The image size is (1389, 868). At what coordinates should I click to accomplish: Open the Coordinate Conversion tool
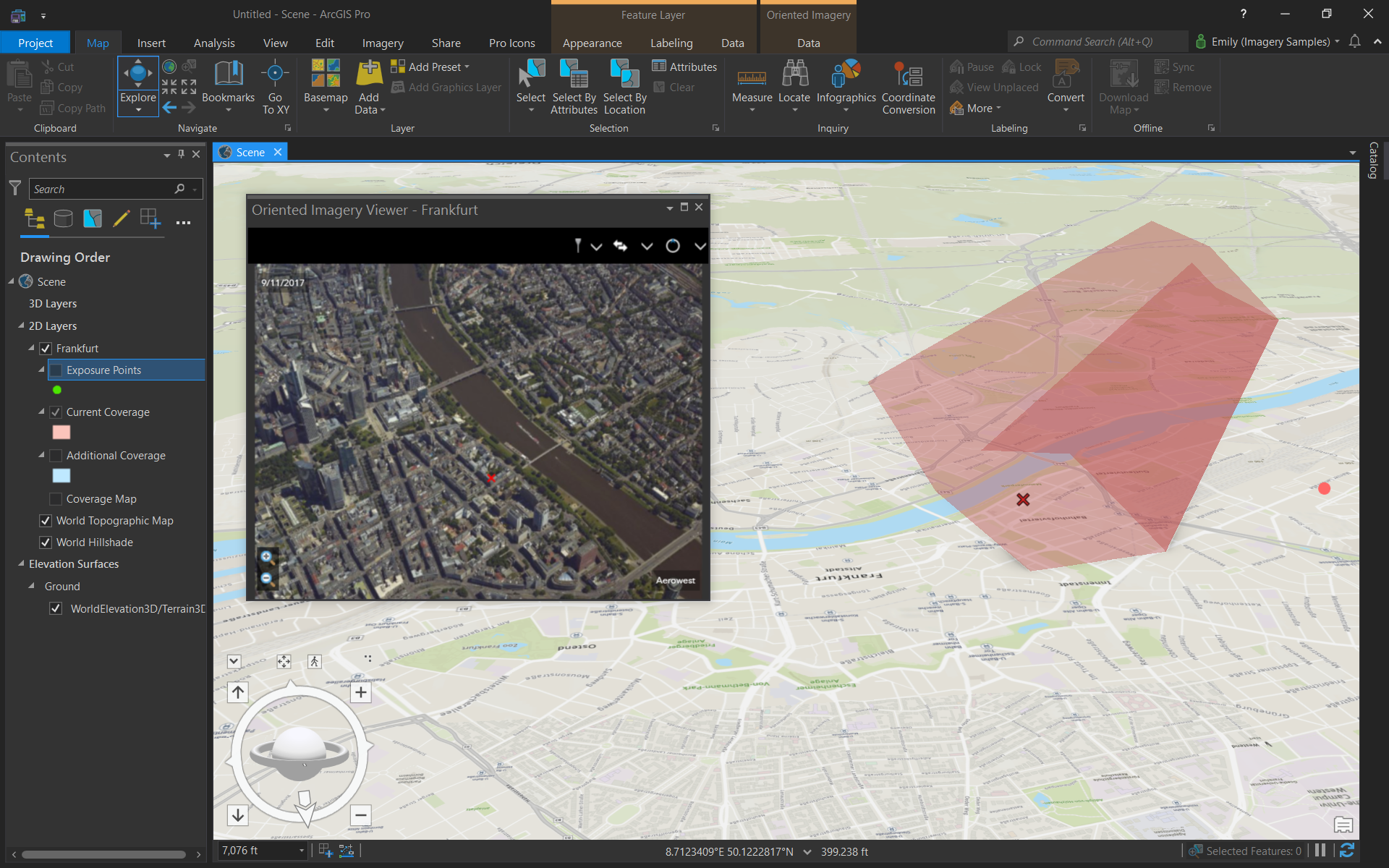[x=909, y=87]
